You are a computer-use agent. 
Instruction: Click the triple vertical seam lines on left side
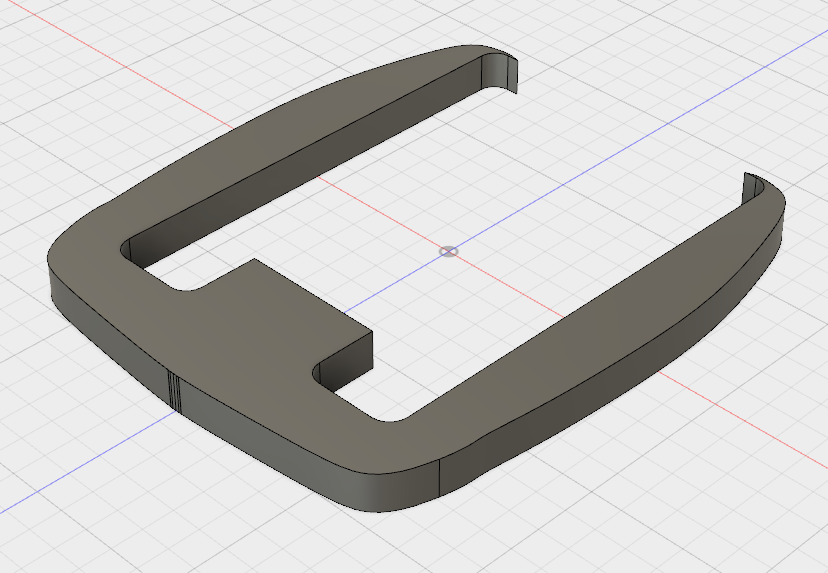pyautogui.click(x=173, y=391)
